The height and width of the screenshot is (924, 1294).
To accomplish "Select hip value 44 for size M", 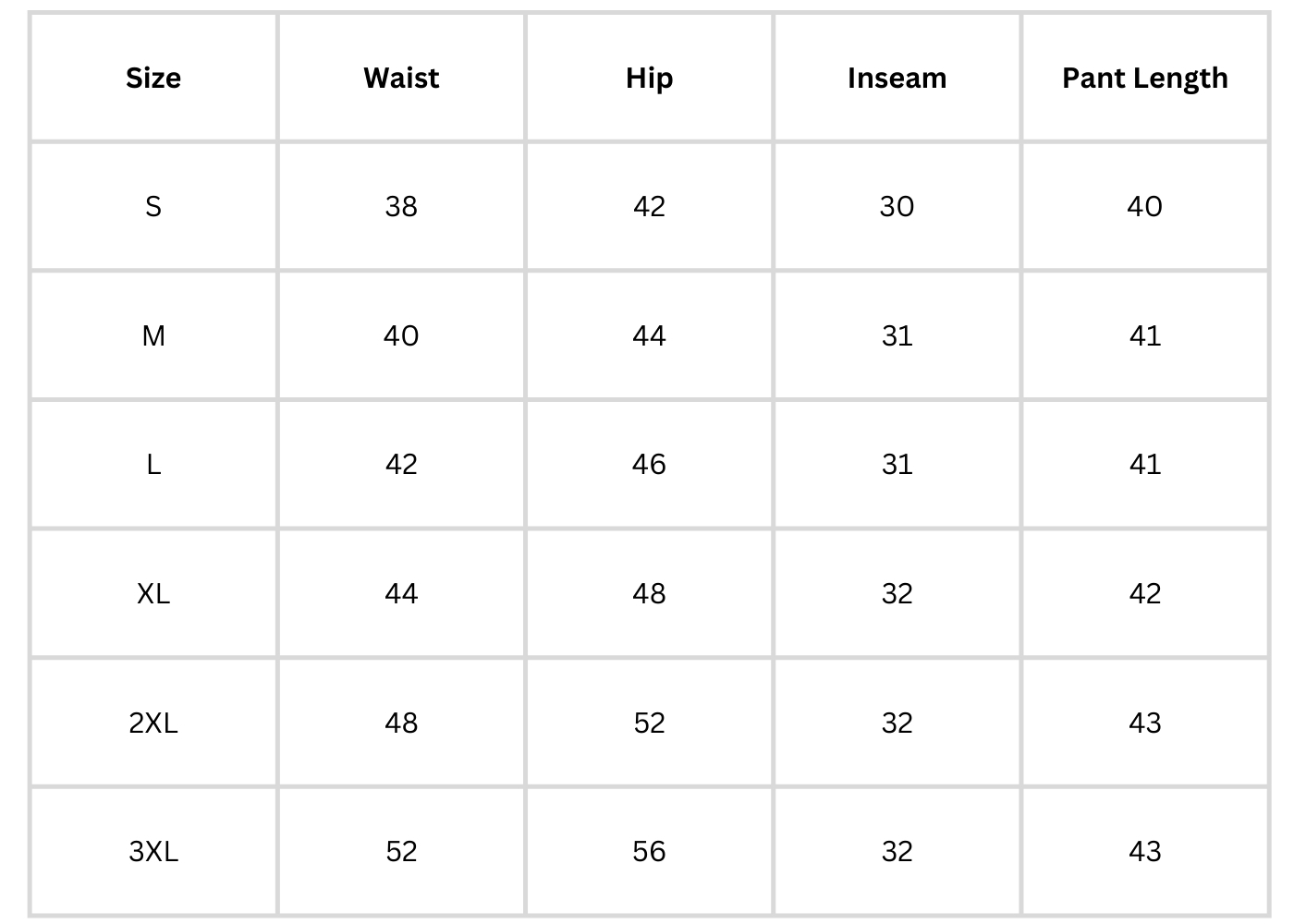I will point(649,335).
